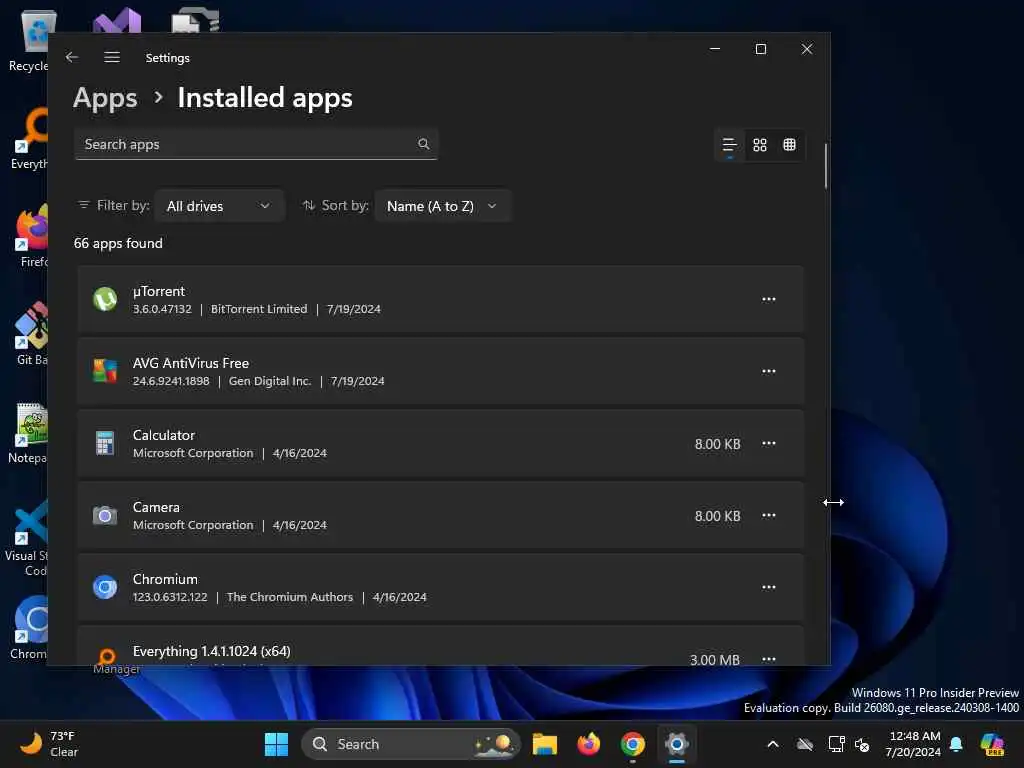1024x768 pixels.
Task: Click in the Search apps field
Action: 256,144
